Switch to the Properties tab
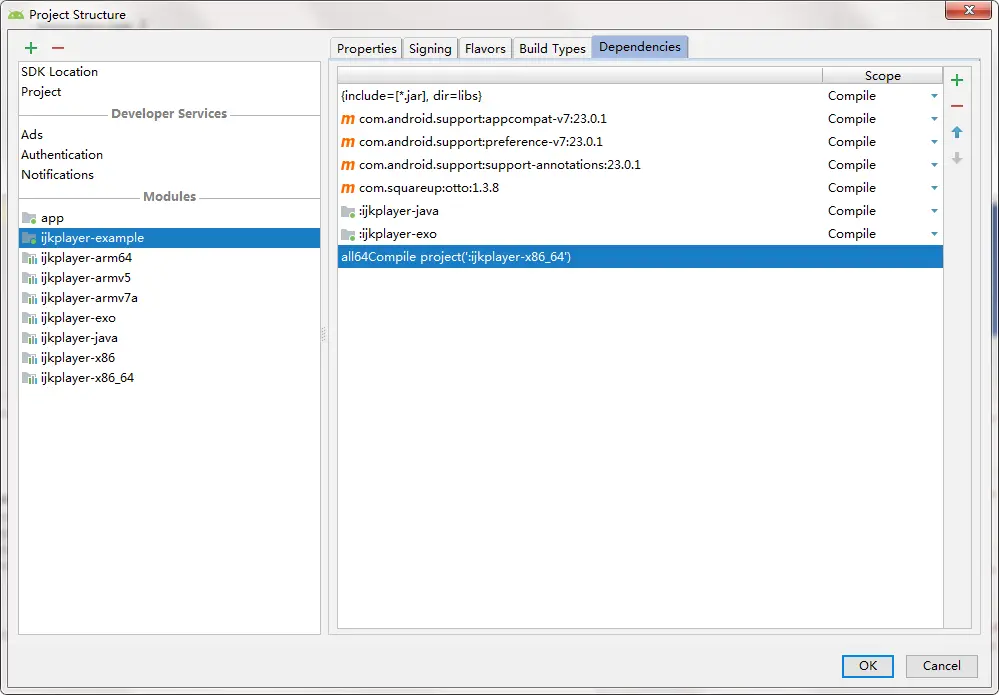The height and width of the screenshot is (695, 999). (x=366, y=48)
